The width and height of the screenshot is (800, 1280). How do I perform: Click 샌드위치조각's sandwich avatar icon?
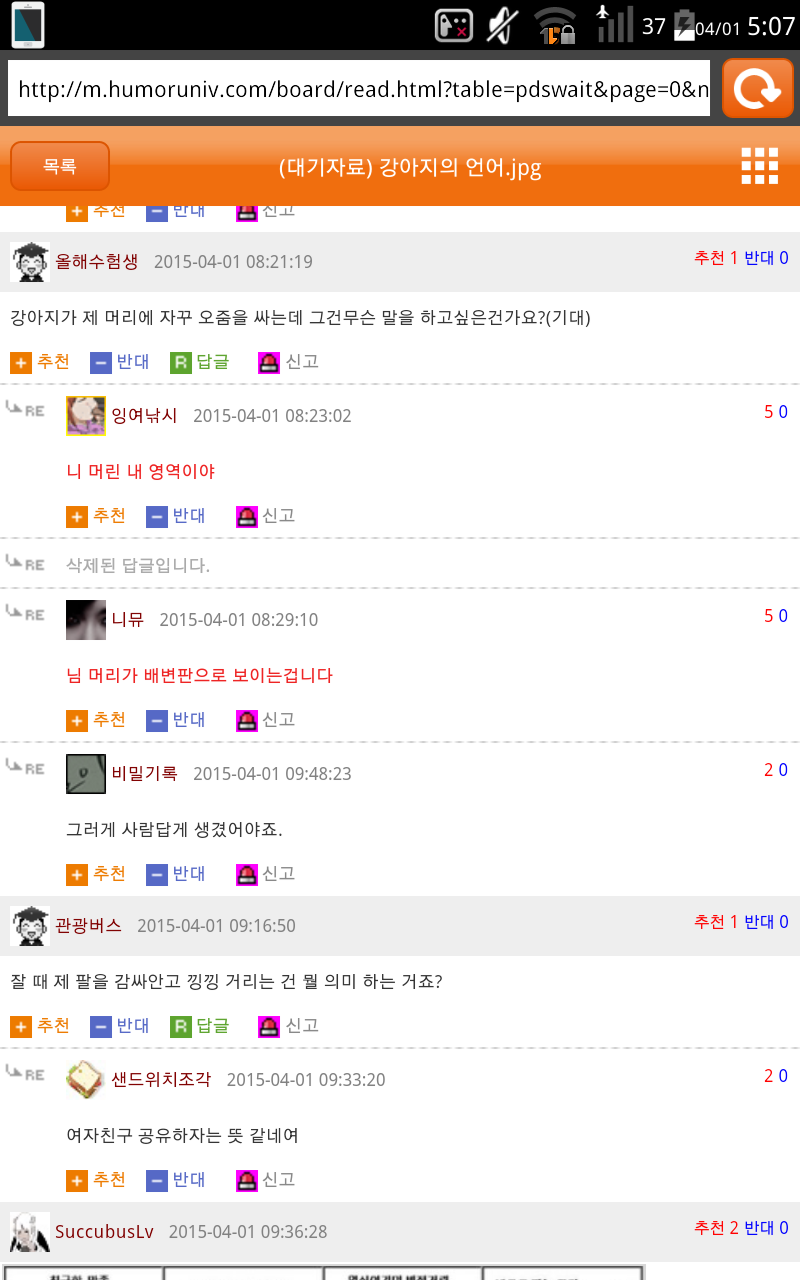tap(86, 1080)
